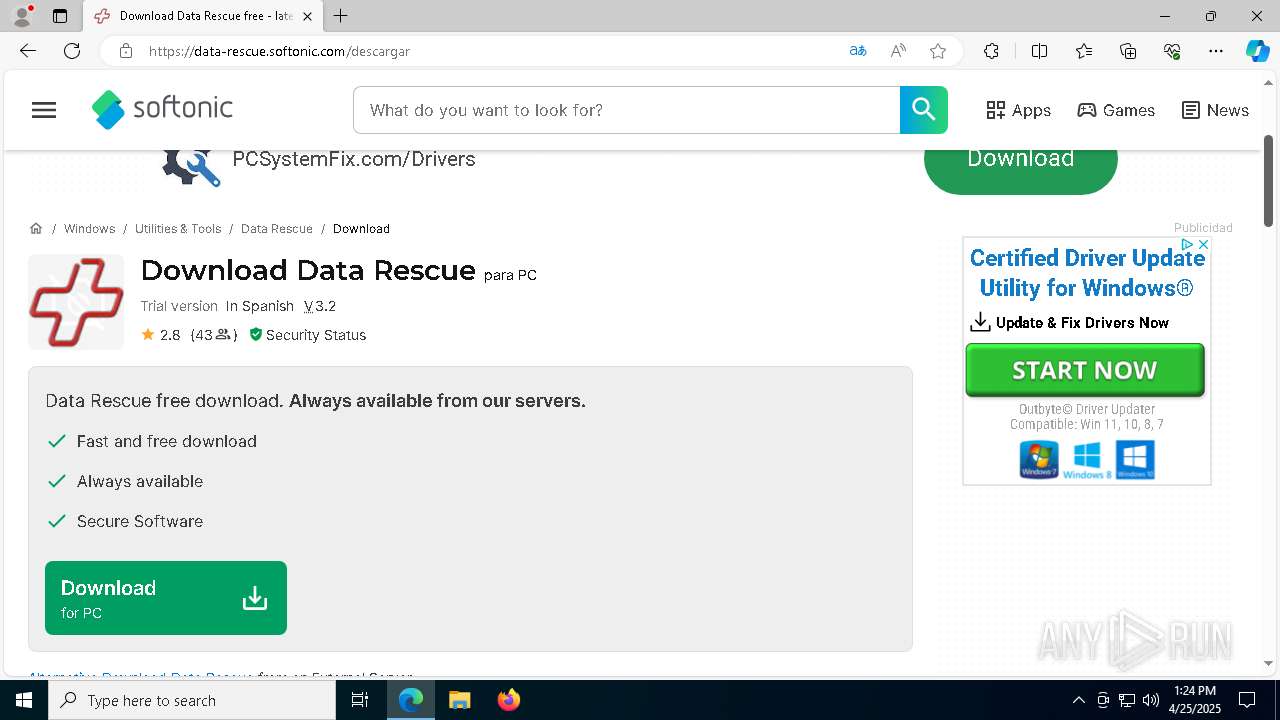
Task: Open Edge settings and more menu
Action: [1216, 51]
